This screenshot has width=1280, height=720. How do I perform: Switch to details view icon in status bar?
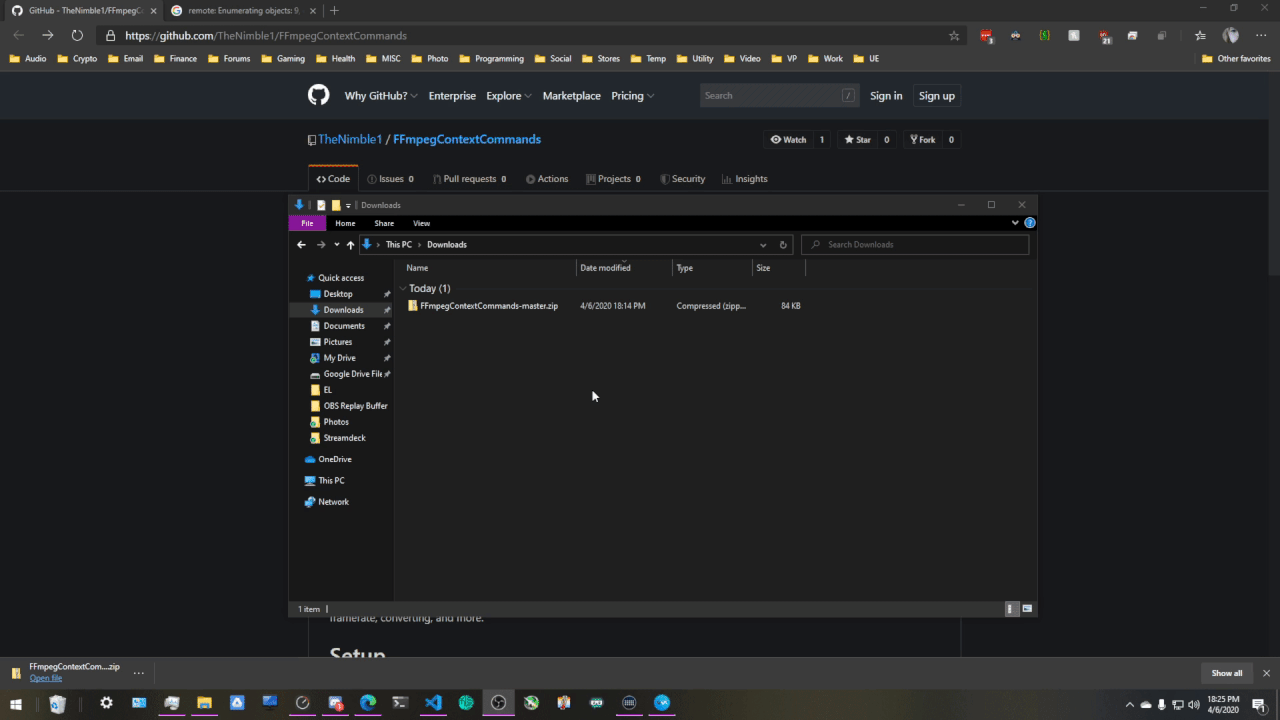1011,608
